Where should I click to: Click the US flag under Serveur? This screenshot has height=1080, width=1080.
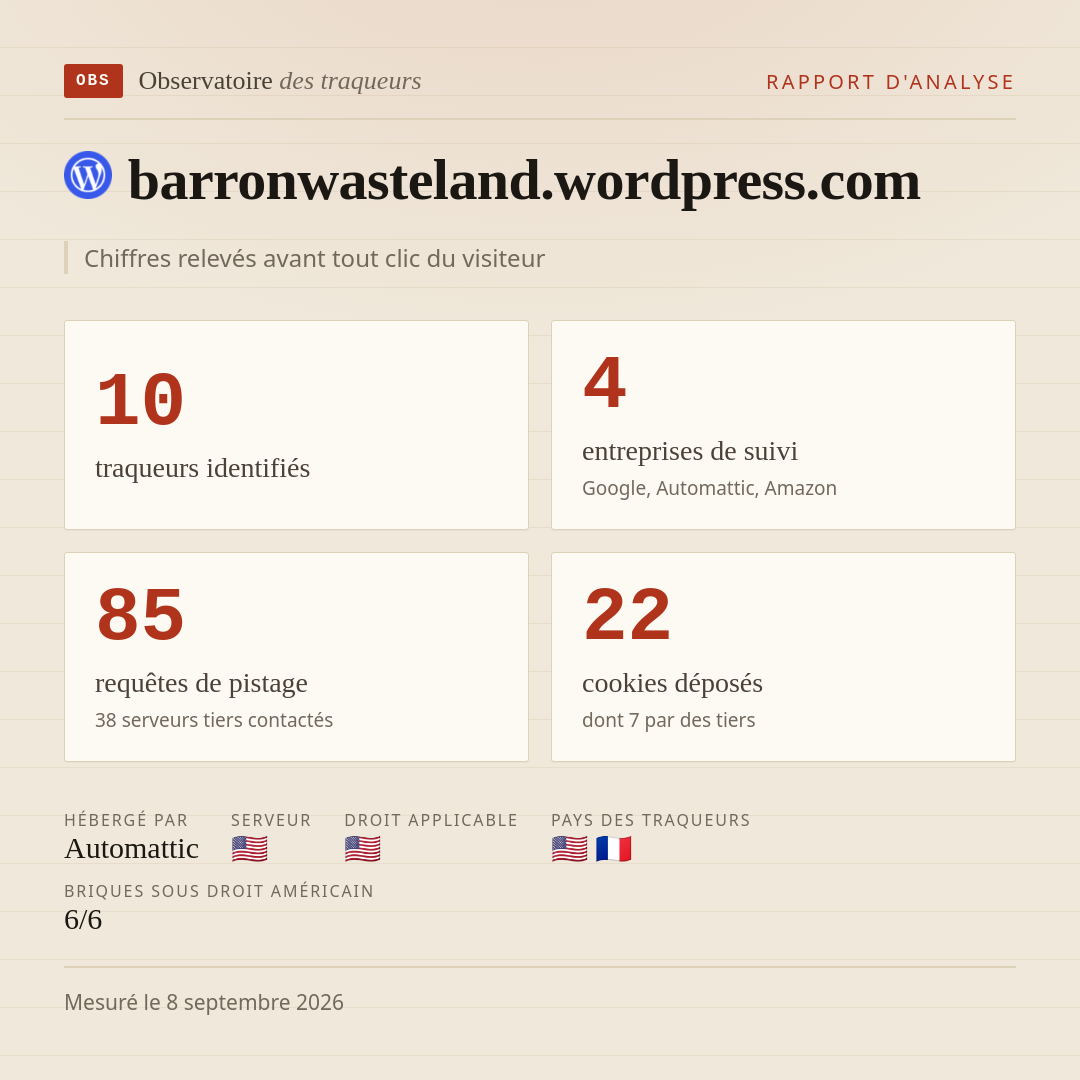tap(249, 849)
